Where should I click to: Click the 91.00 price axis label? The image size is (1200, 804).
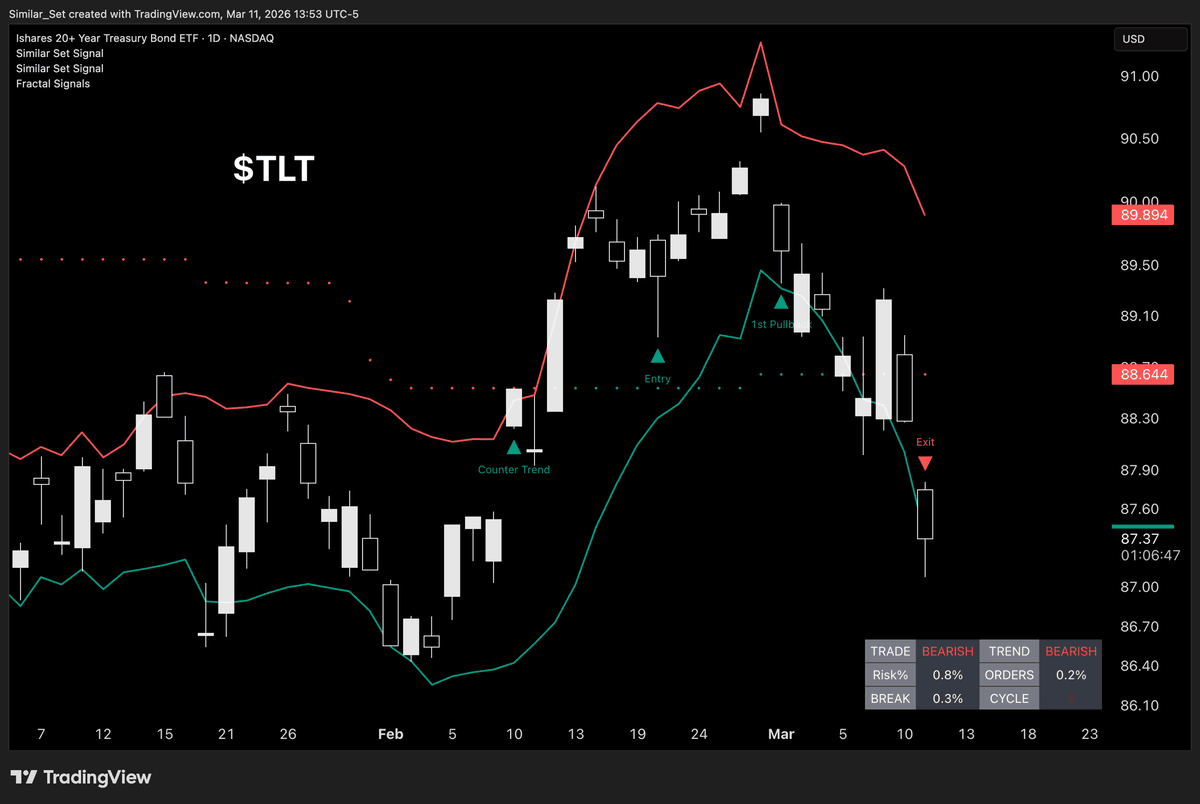tap(1140, 77)
